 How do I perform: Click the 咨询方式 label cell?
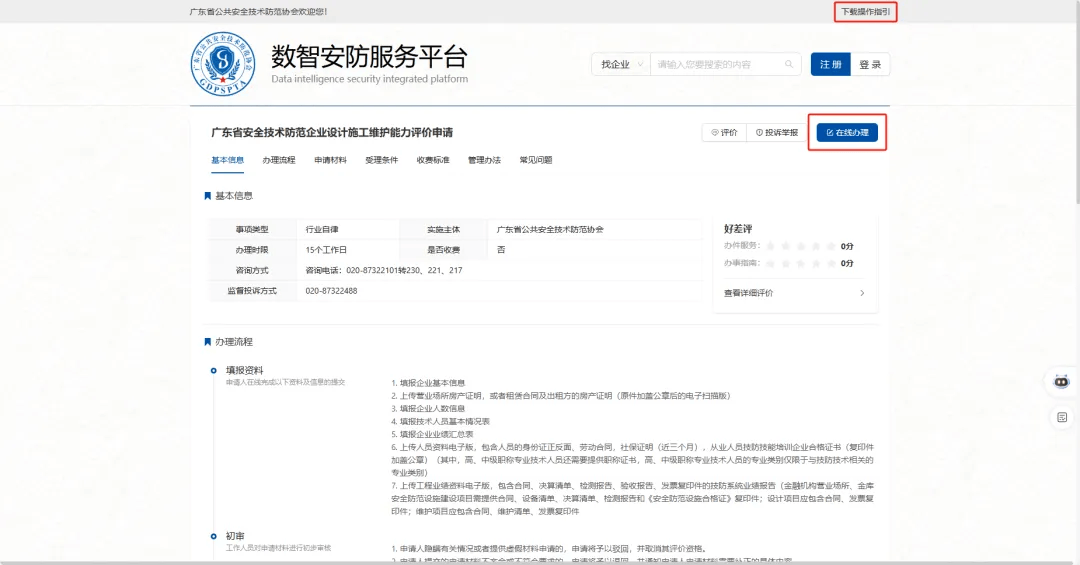point(252,270)
